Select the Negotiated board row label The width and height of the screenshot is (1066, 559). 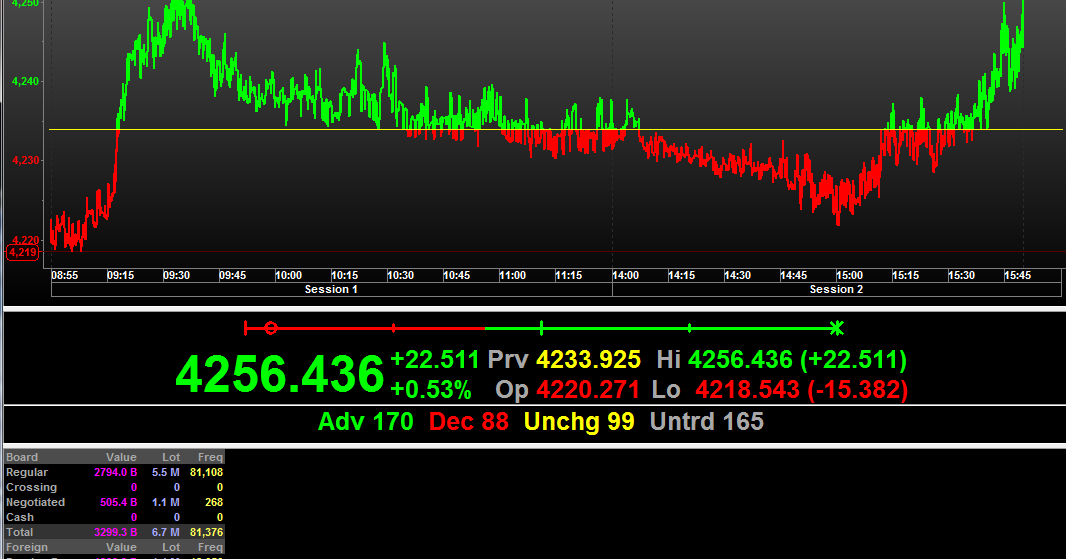[35, 502]
